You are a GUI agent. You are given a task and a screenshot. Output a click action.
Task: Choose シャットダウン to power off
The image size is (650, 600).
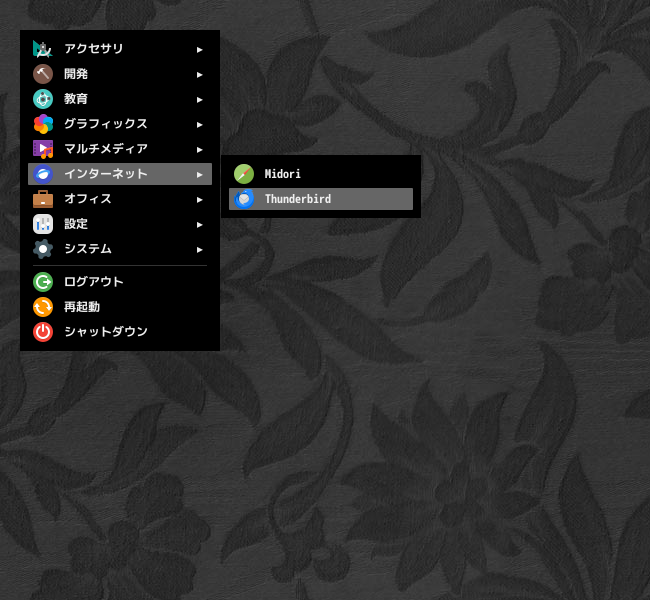tap(120, 332)
